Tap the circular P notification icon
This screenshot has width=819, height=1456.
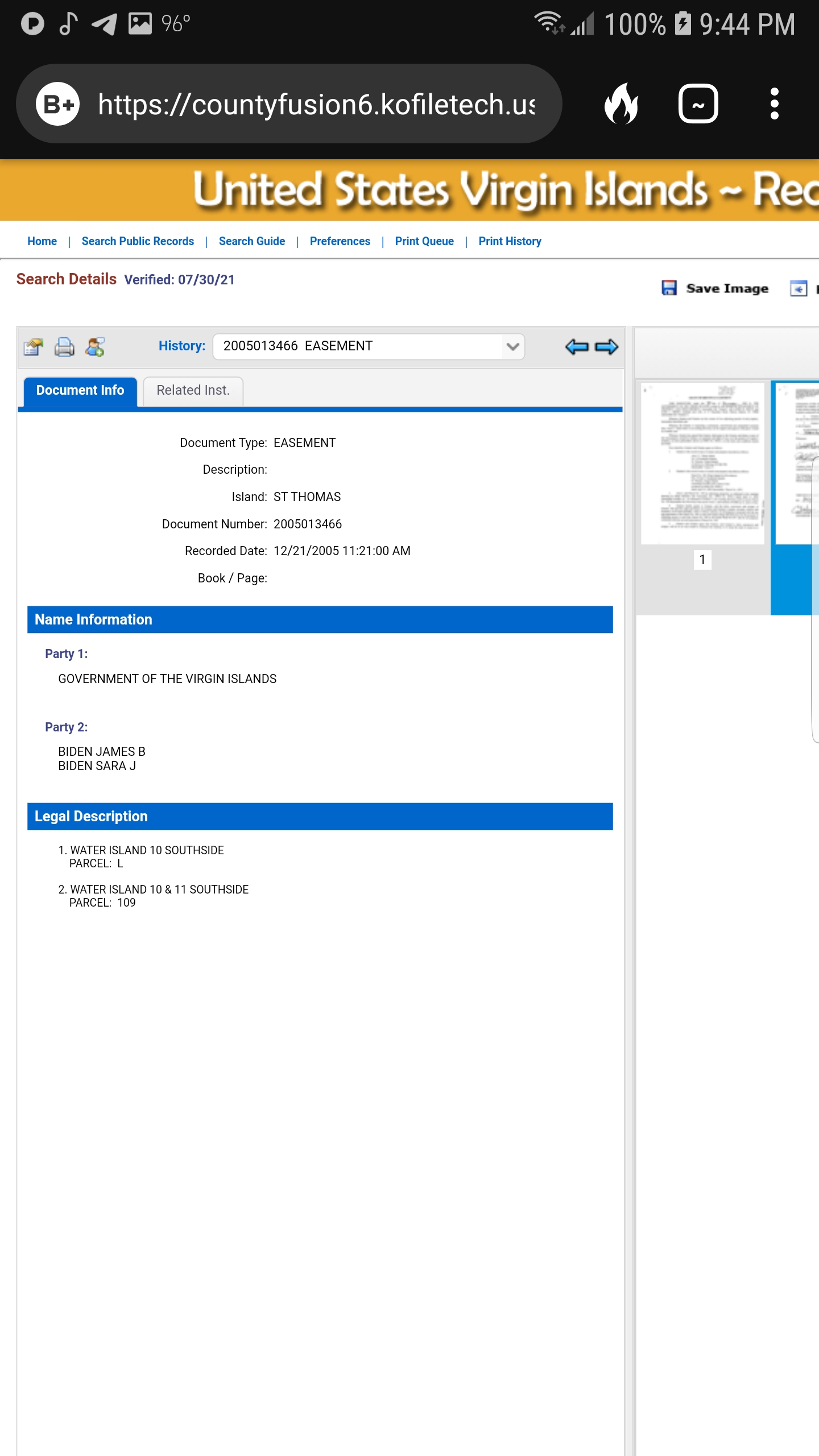point(32,23)
